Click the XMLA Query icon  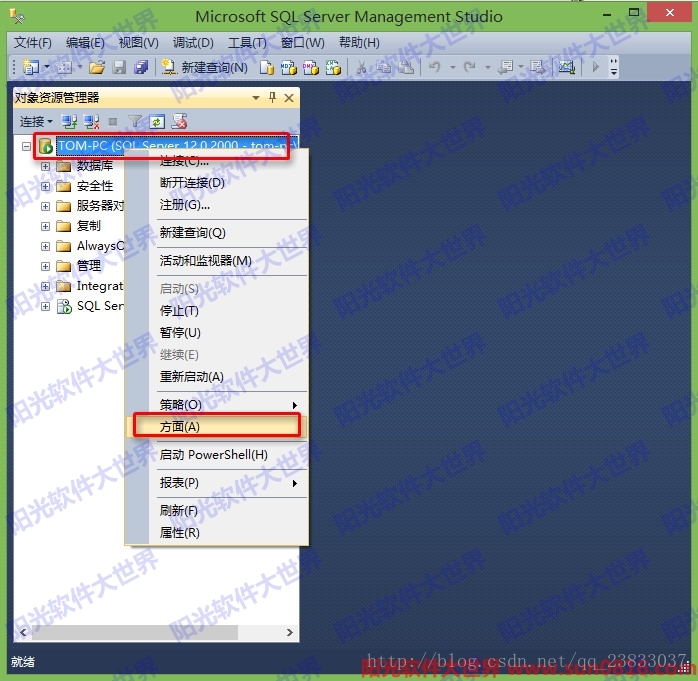point(333,67)
